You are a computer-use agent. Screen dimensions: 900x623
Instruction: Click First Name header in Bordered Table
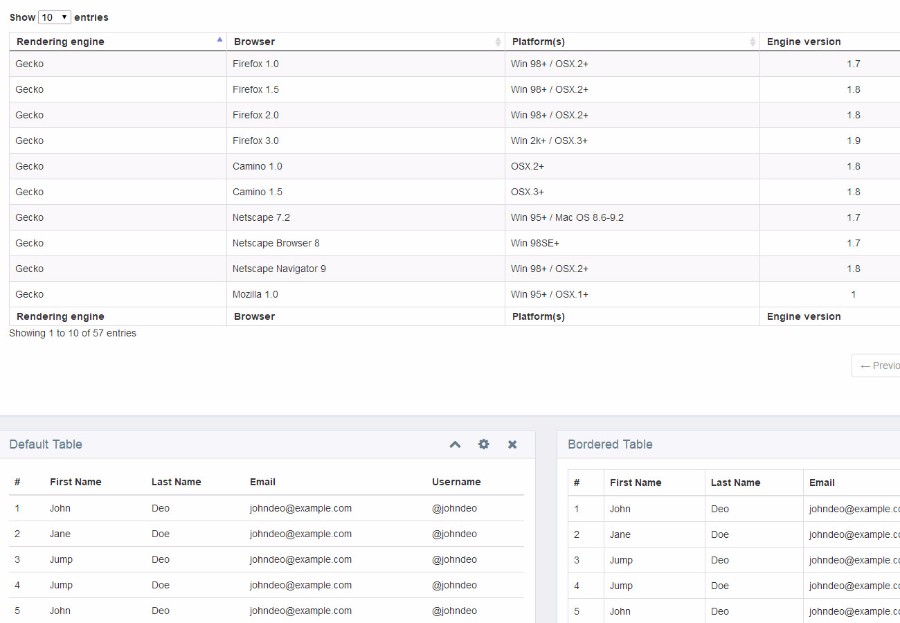635,483
